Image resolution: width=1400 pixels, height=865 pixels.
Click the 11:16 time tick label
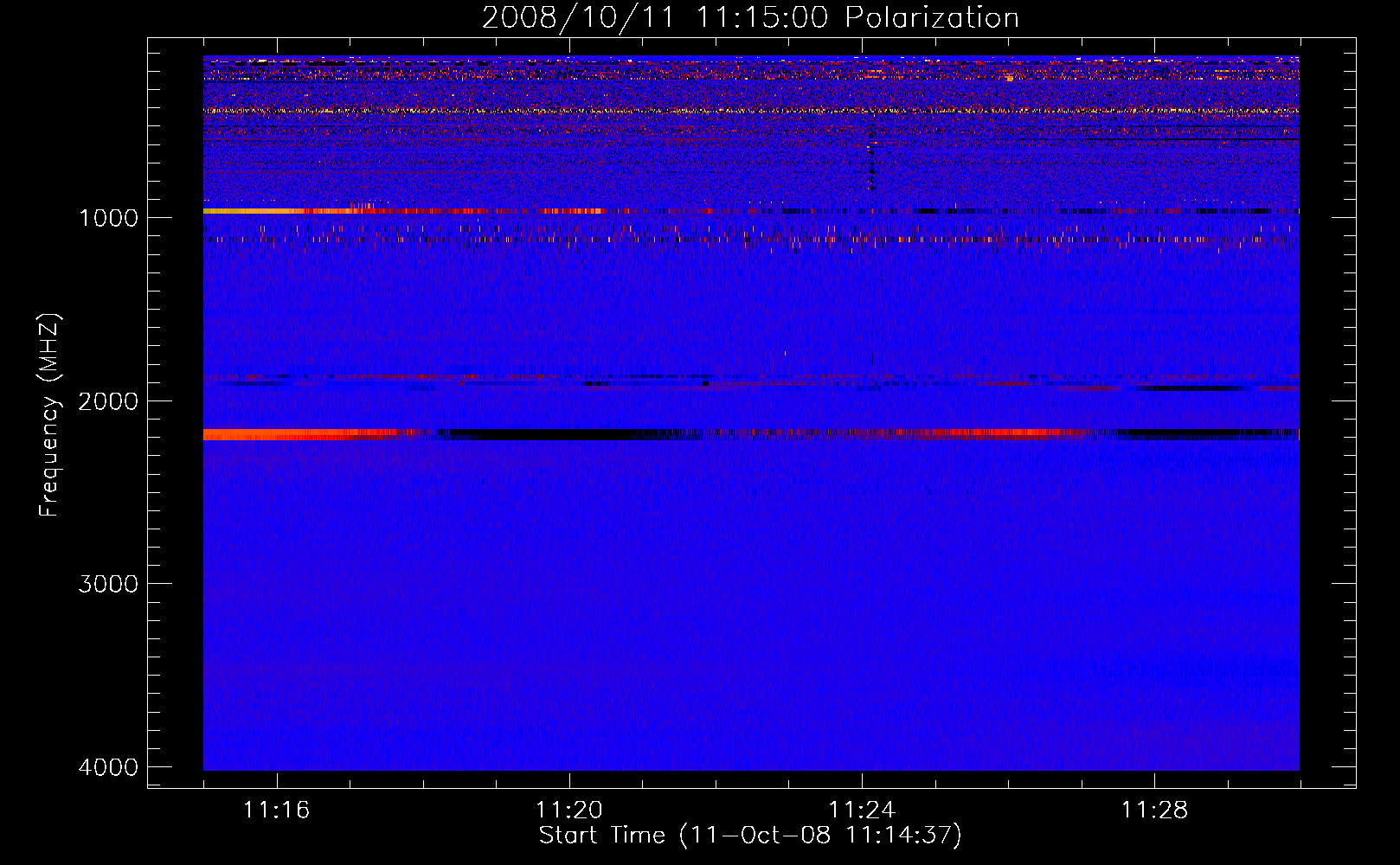pyautogui.click(x=277, y=810)
